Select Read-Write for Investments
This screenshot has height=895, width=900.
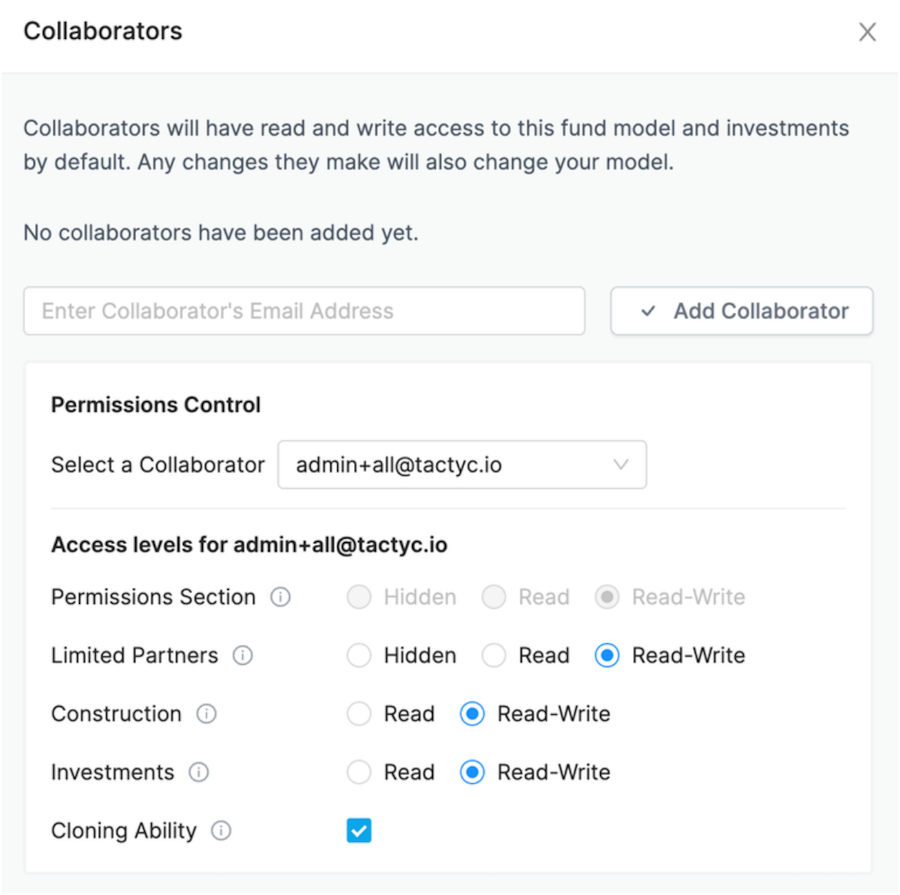tap(472, 772)
